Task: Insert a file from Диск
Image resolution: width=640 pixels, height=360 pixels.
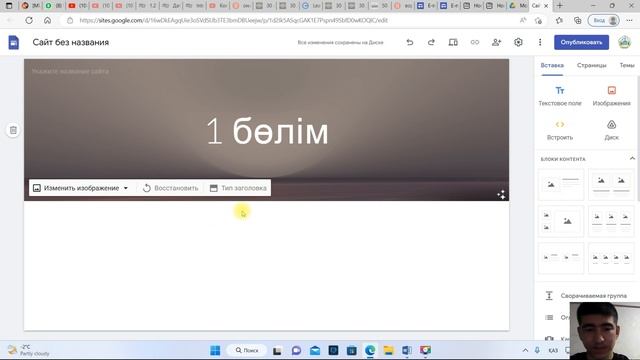Action: point(611,130)
